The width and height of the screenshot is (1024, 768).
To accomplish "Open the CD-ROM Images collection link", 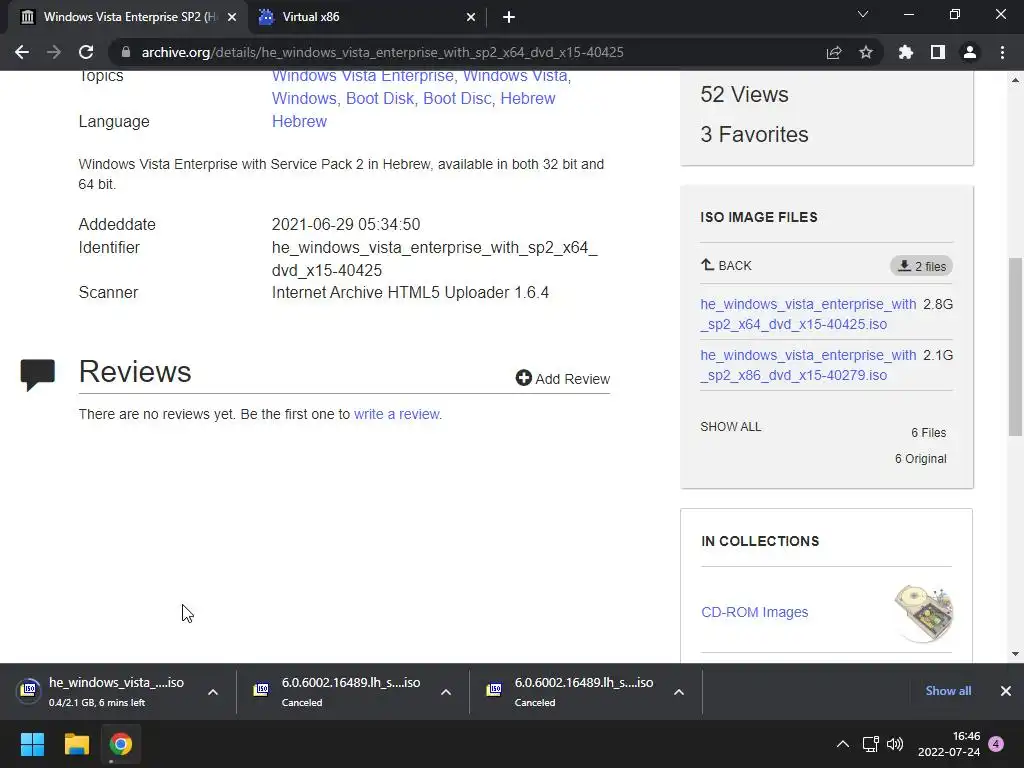I will point(754,612).
